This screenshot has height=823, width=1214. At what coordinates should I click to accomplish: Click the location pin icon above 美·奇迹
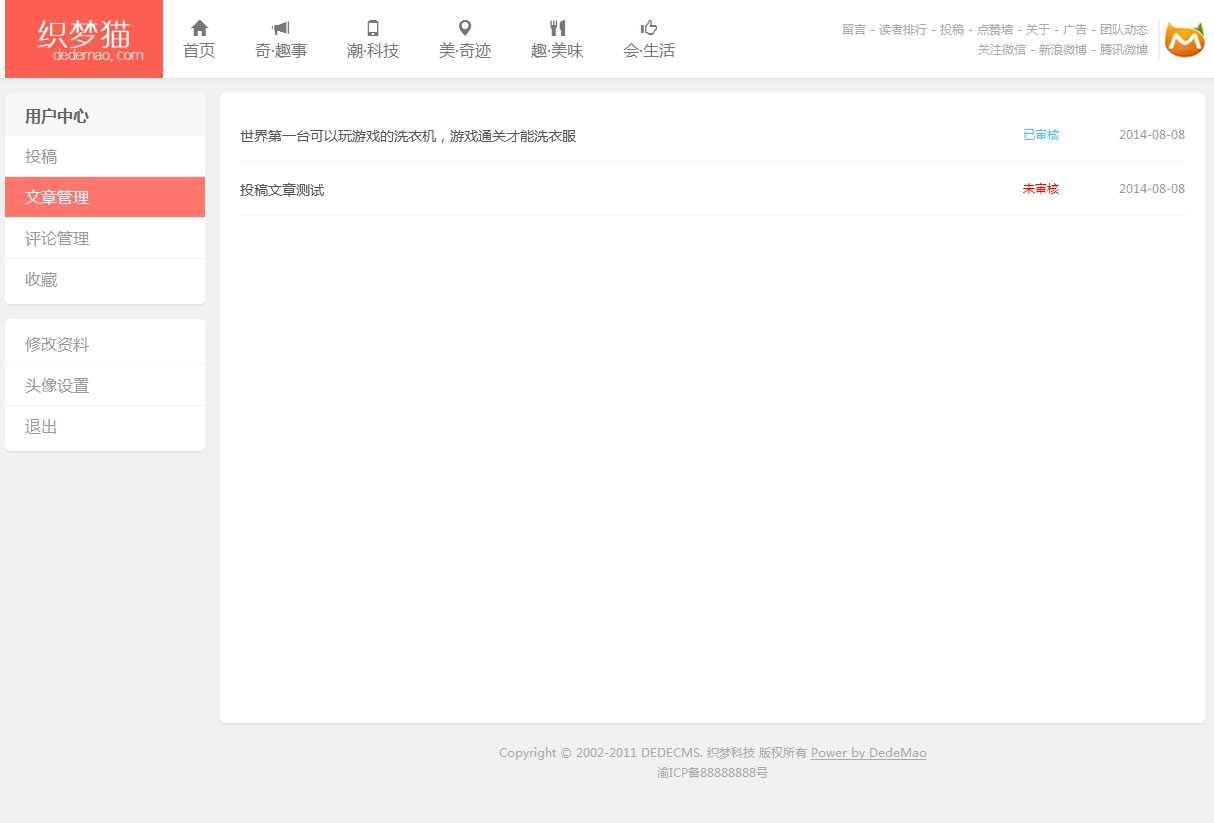(x=465, y=28)
